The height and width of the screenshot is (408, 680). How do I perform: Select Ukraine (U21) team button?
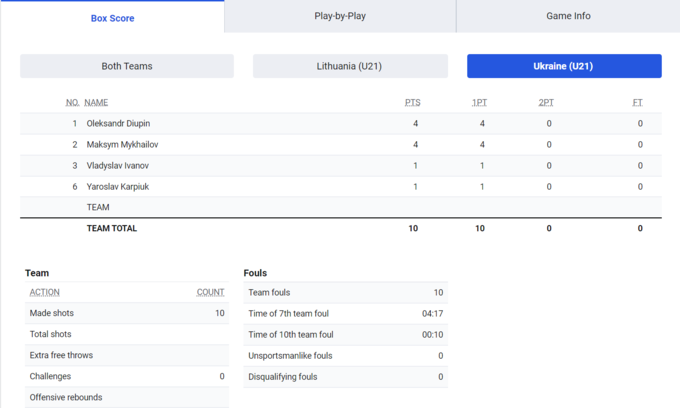564,66
